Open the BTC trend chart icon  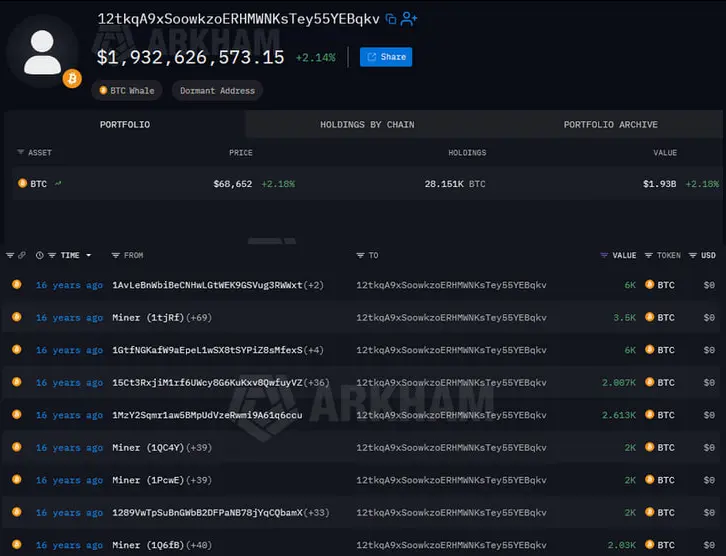[58, 183]
